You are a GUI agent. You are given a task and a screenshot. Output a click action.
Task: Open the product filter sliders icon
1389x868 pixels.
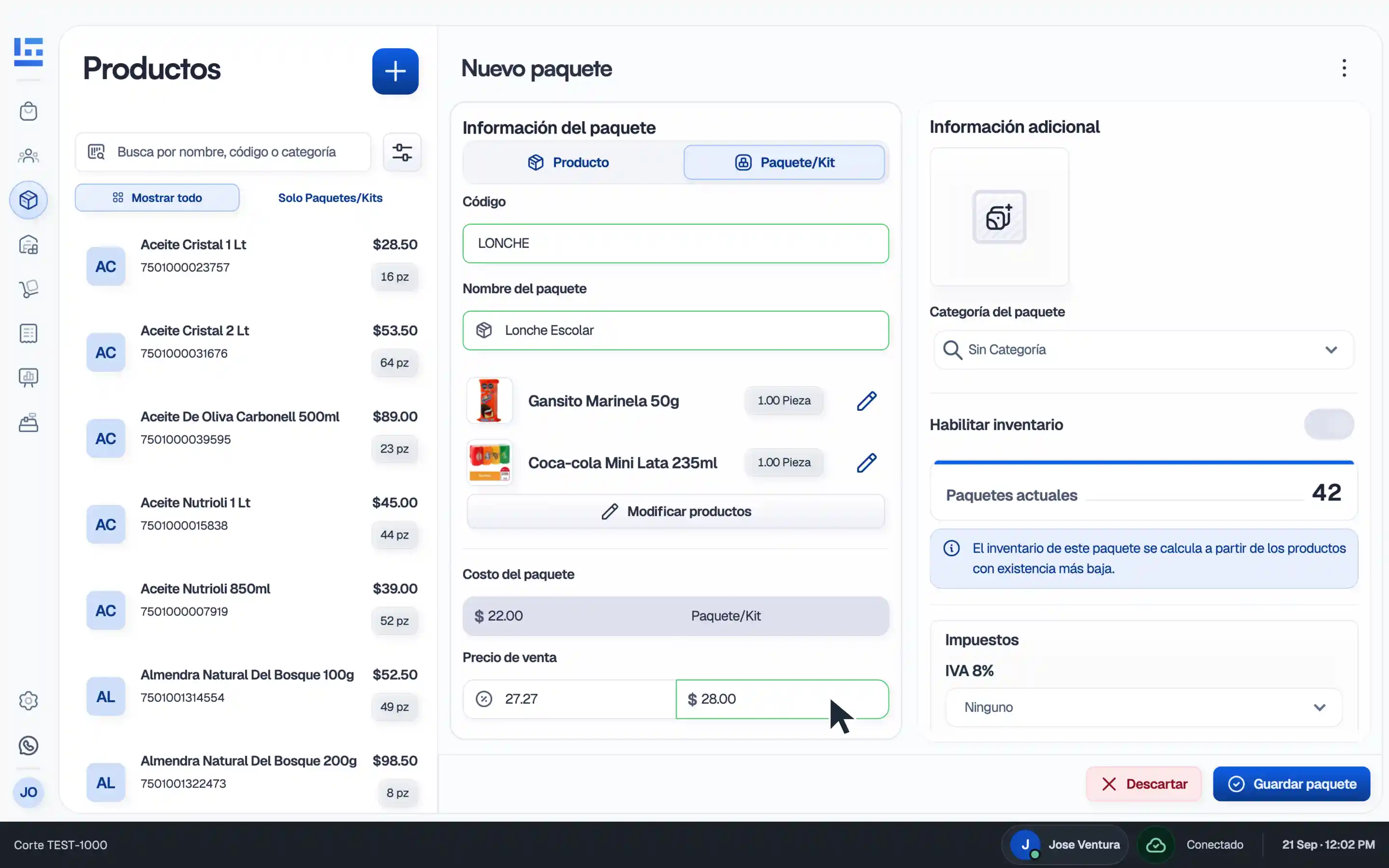tap(402, 152)
